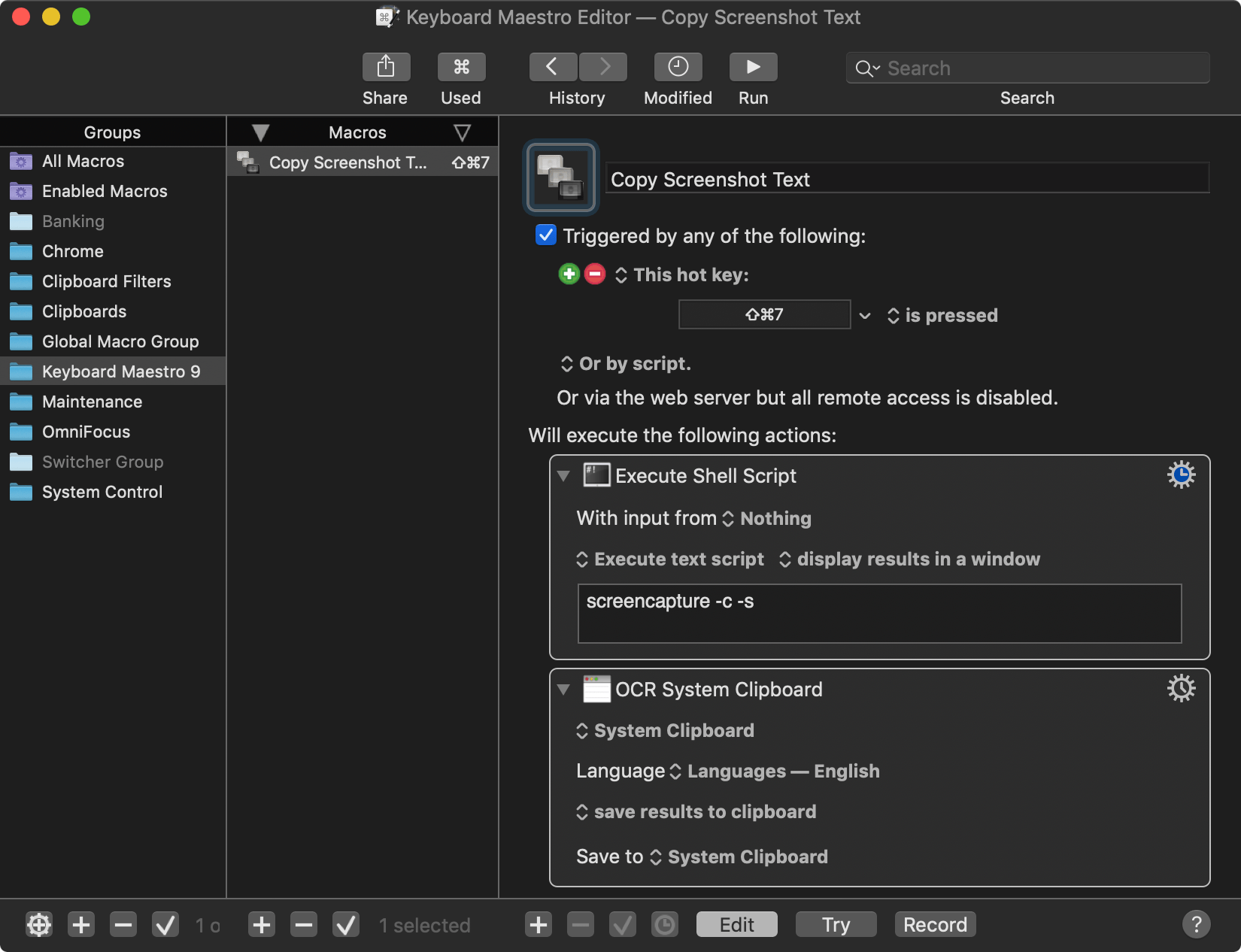
Task: Go back in History with the left arrow
Action: (x=553, y=67)
